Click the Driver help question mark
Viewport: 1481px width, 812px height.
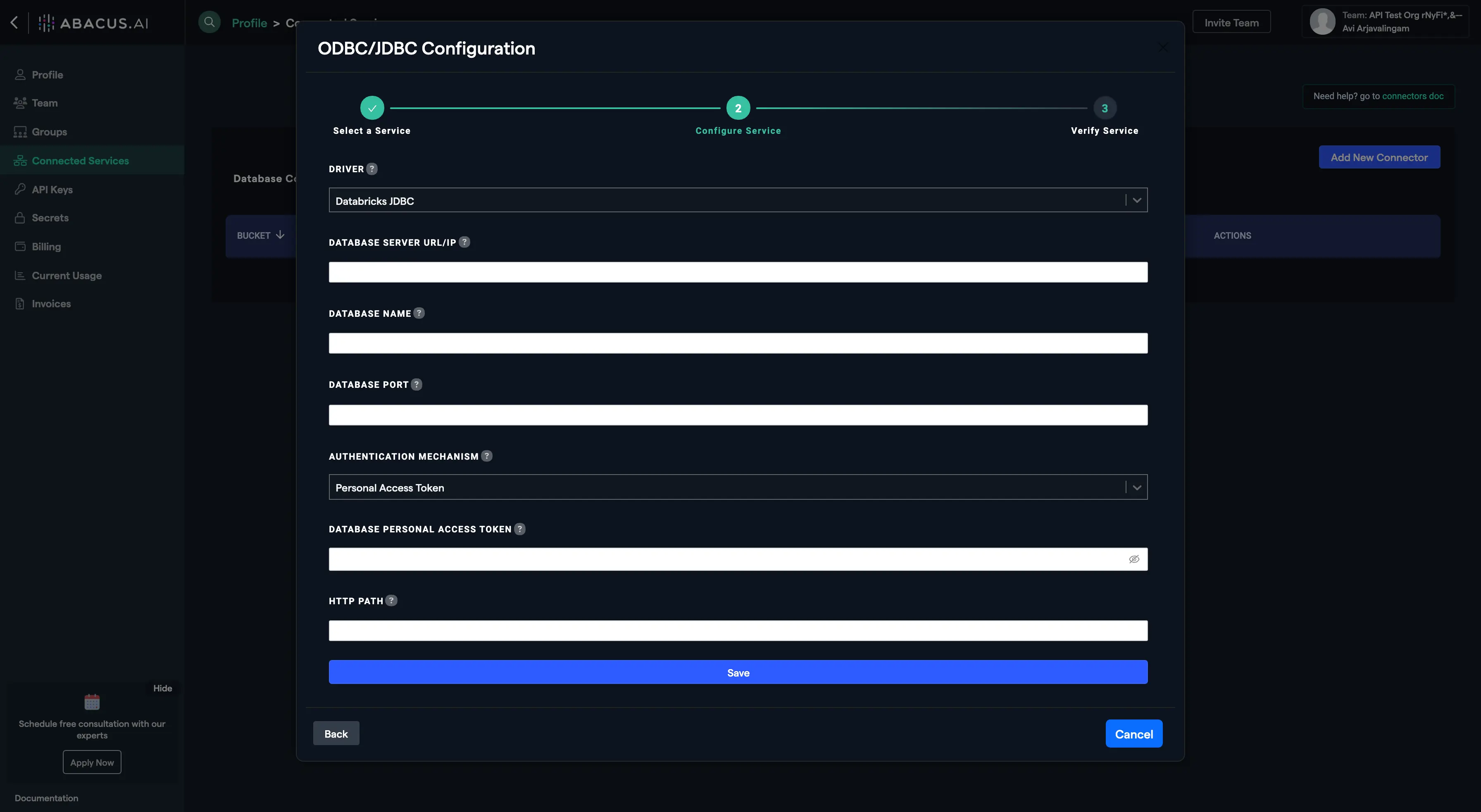tap(371, 169)
